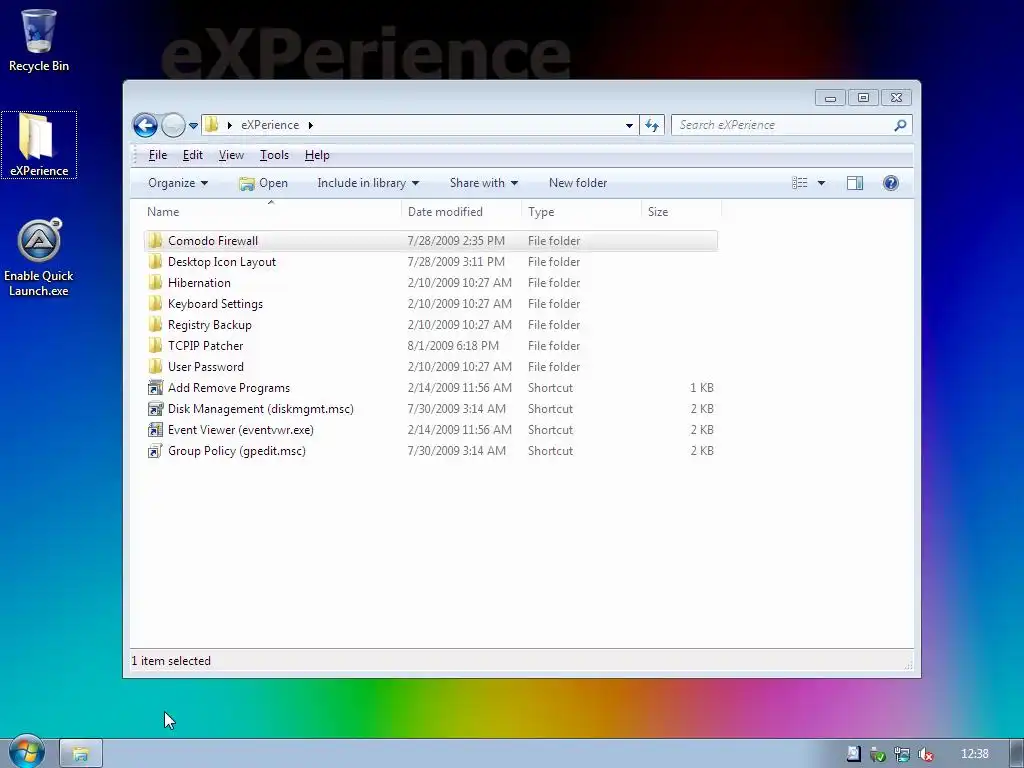
Task: Click the Explorer forward arrow button
Action: tap(173, 125)
